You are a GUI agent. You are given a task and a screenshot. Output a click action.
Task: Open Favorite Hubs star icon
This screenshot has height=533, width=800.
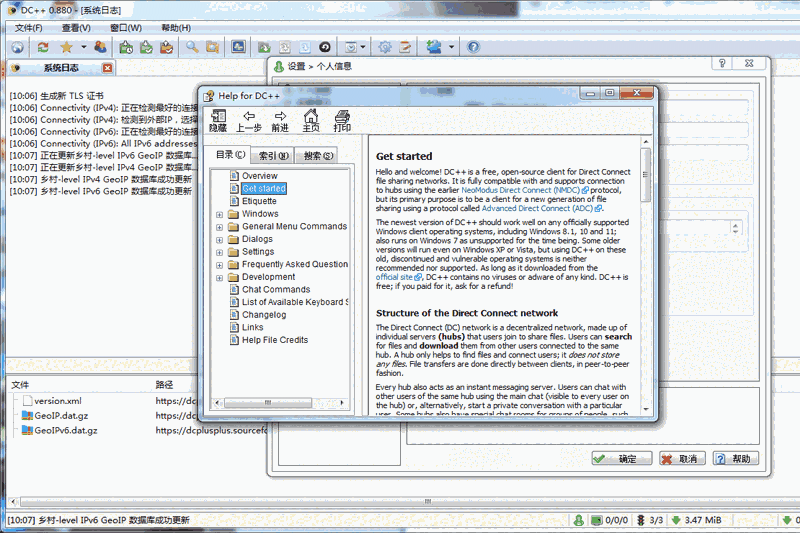click(66, 47)
